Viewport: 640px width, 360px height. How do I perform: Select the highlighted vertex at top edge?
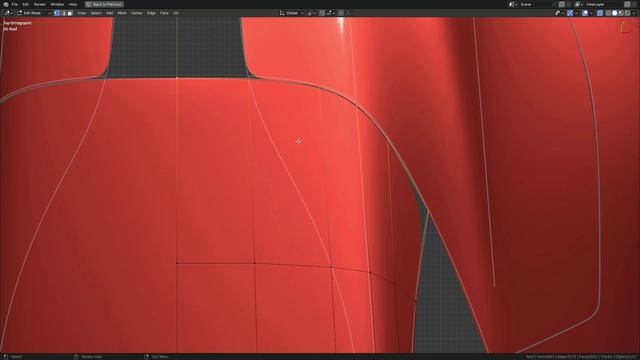pos(177,78)
